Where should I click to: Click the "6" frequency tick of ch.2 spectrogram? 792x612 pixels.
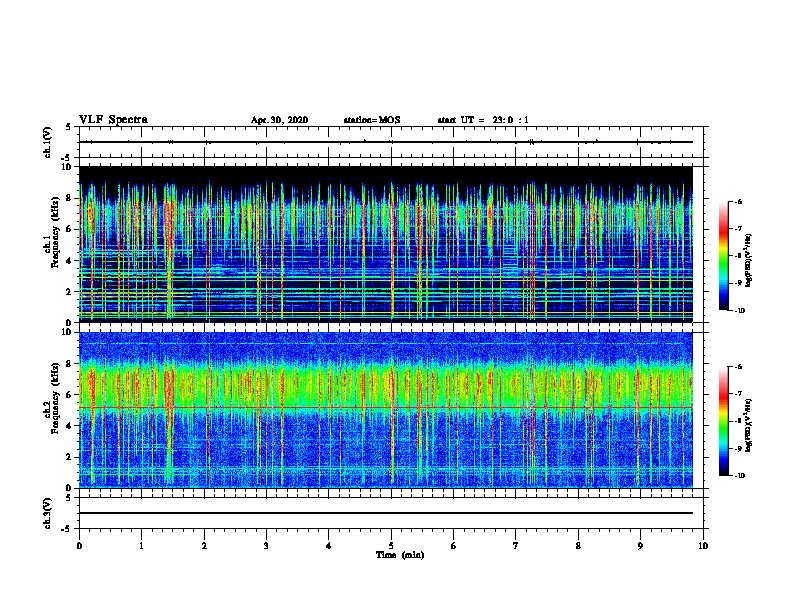point(69,395)
